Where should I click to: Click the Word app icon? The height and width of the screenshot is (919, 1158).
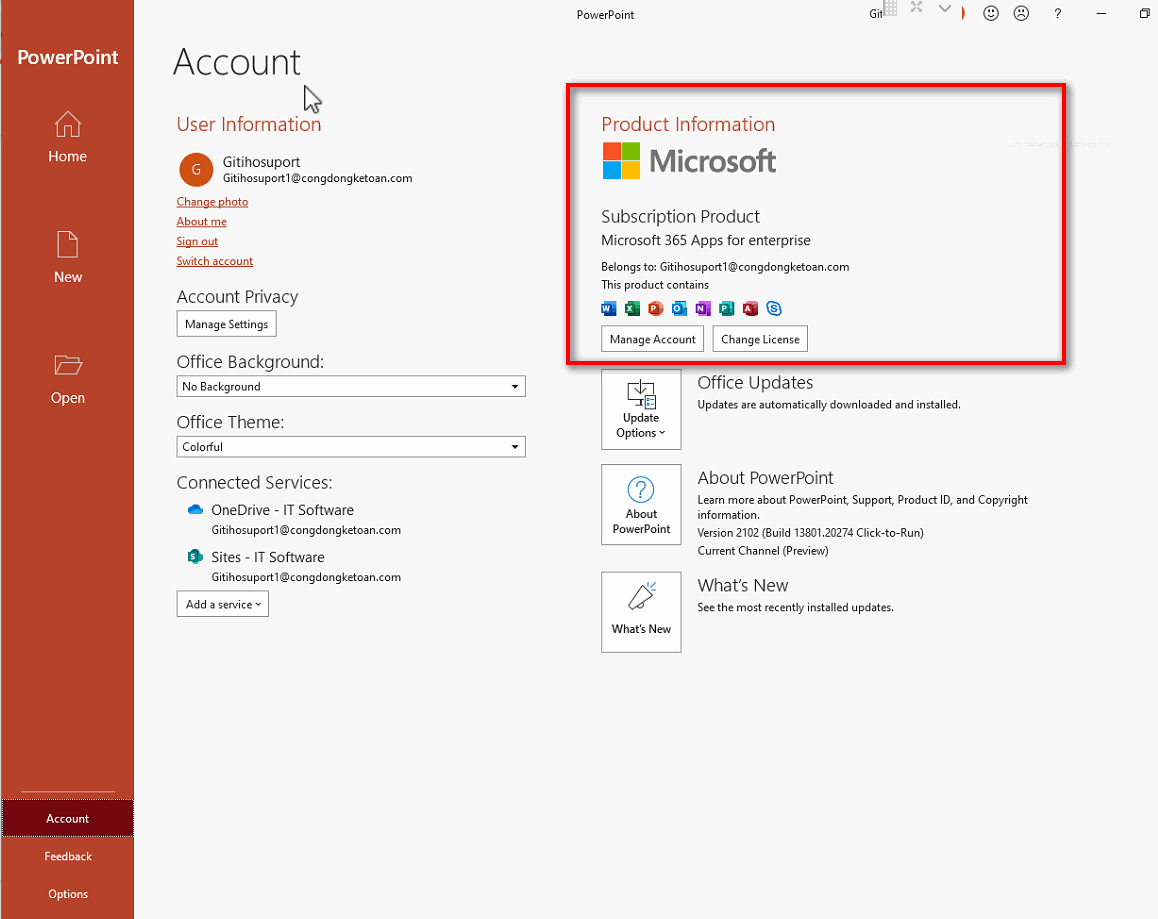609,309
